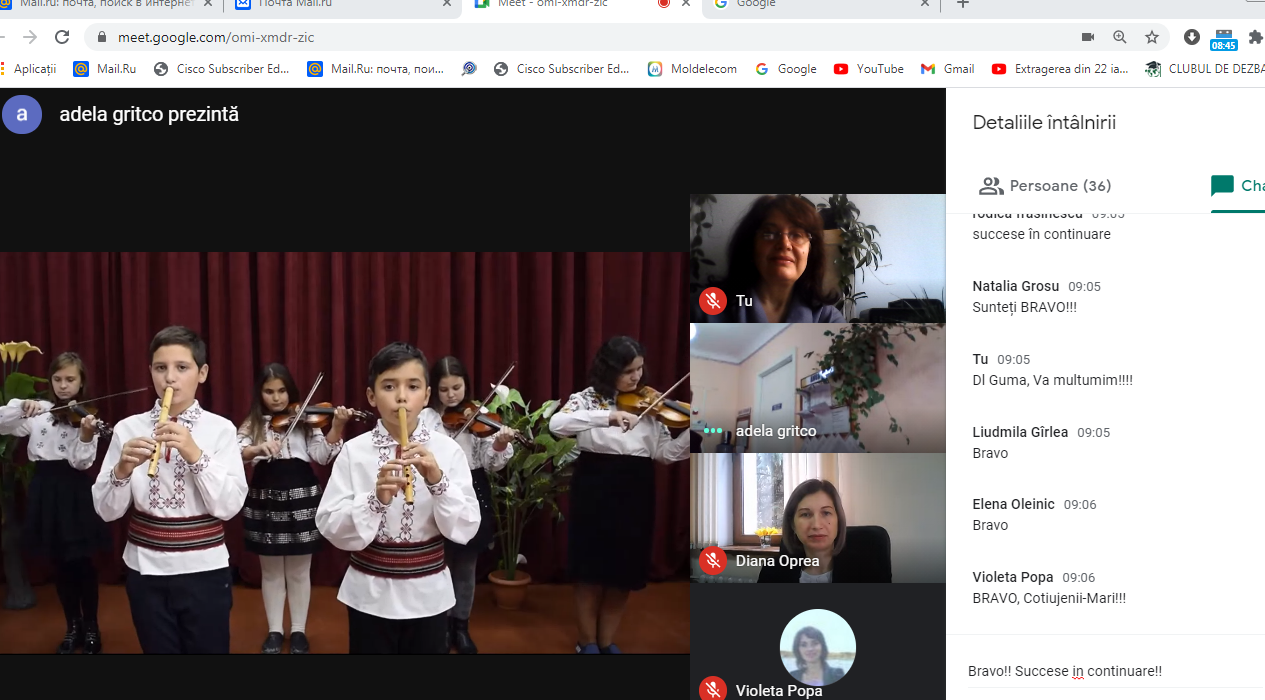Open a new browser tab
Screen dimensions: 1265x700
(x=963, y=4)
